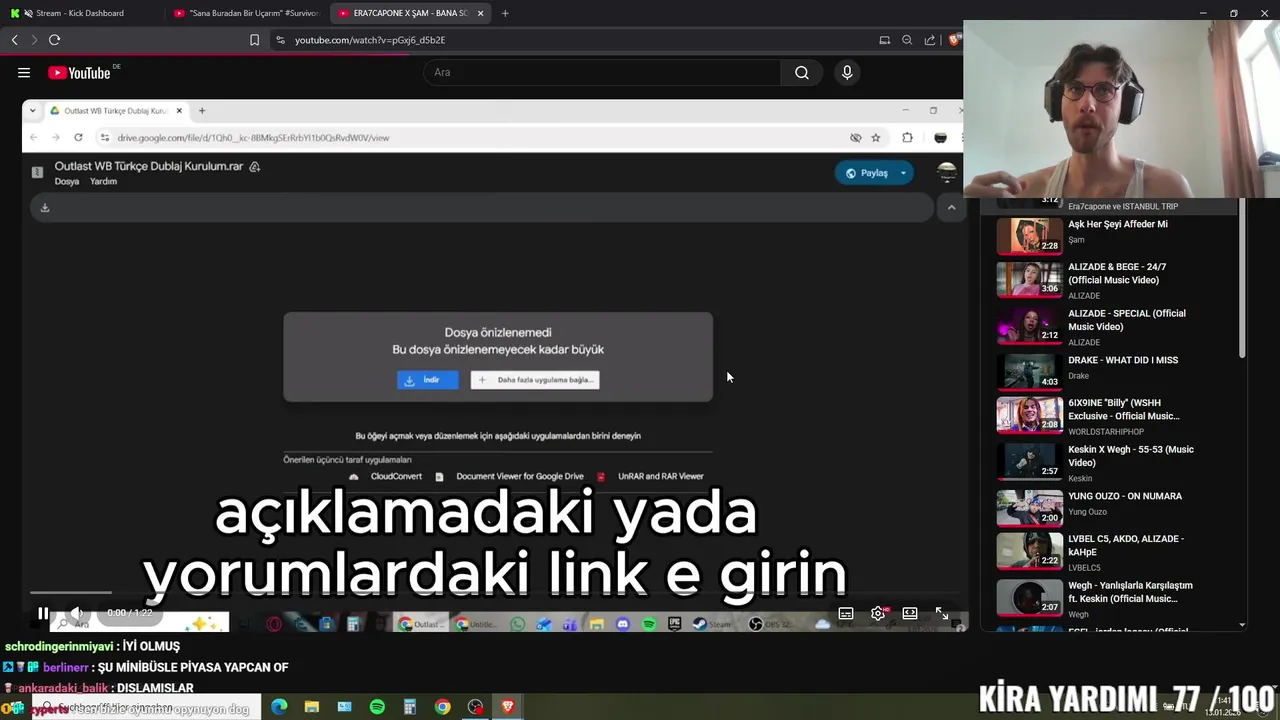Bookmark this page with the bookmark icon
1280x720 pixels.
pyautogui.click(x=254, y=40)
